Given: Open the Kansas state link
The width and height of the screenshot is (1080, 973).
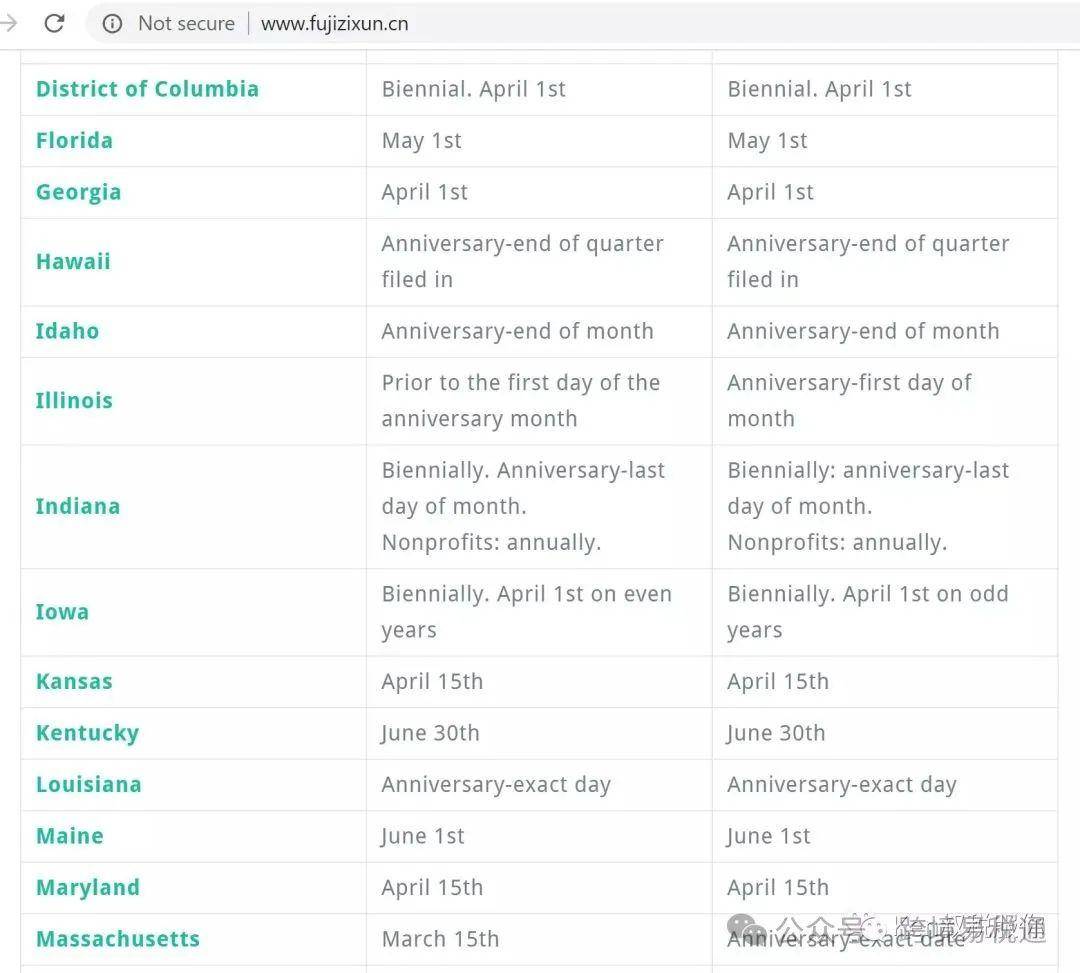Looking at the screenshot, I should 74,682.
